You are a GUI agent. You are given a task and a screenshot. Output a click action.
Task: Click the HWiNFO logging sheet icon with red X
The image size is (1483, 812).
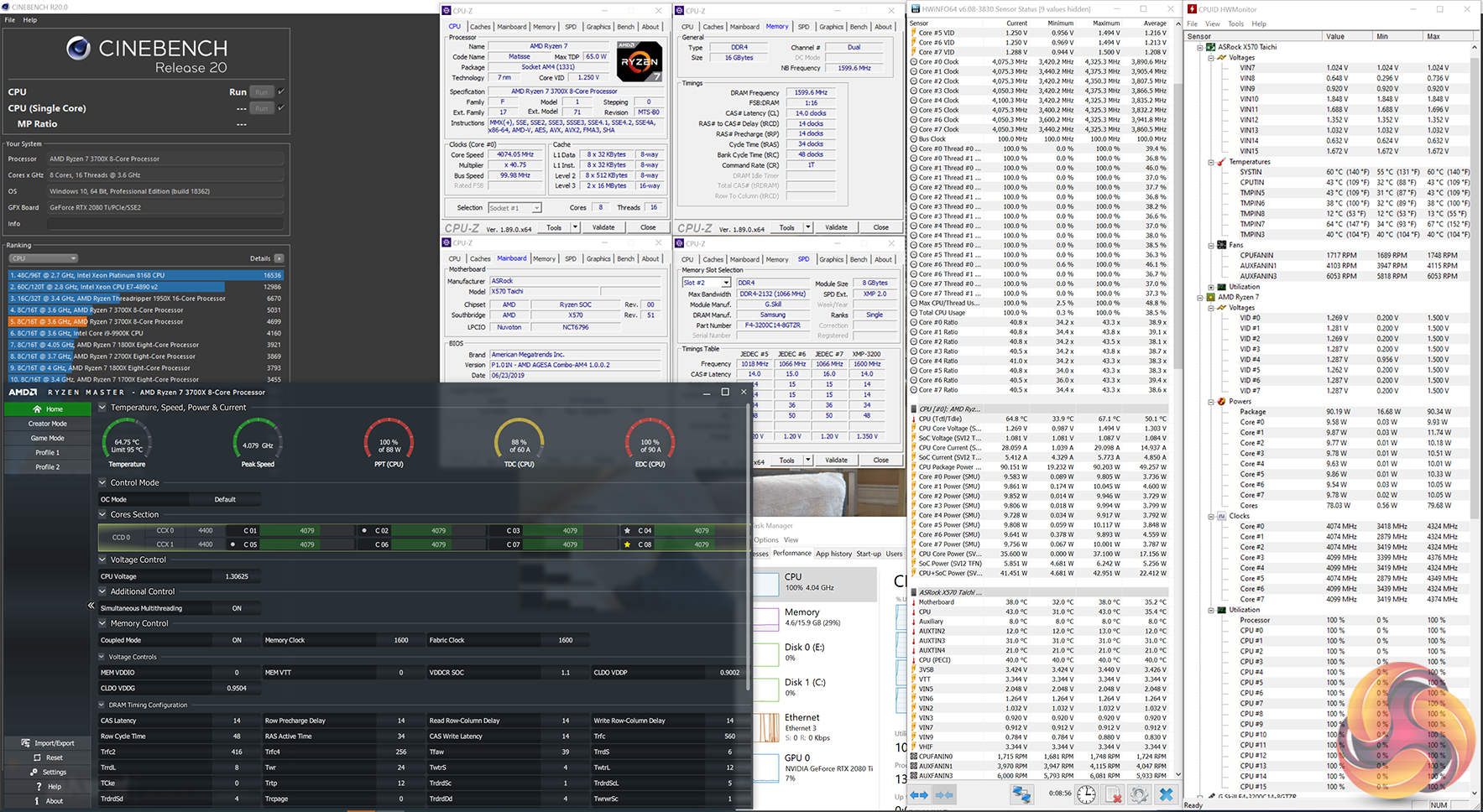1113,794
